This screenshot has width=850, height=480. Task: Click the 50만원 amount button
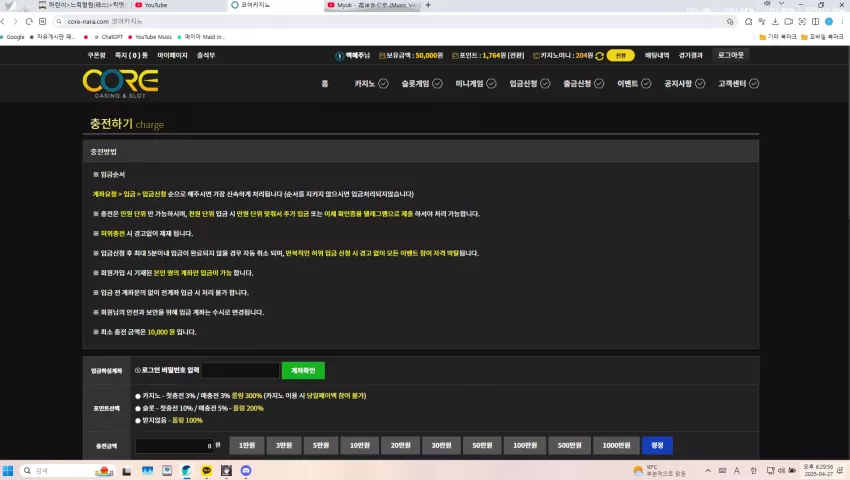tap(482, 445)
